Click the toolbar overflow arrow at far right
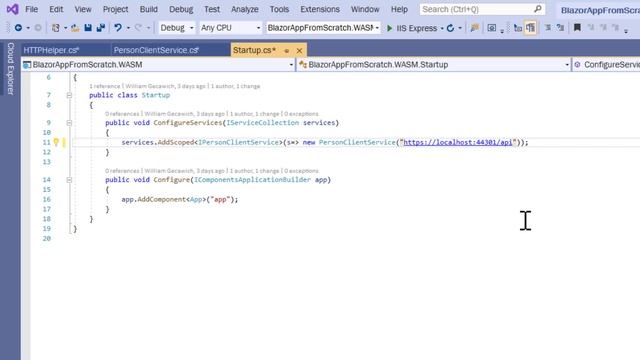 pyautogui.click(x=626, y=31)
